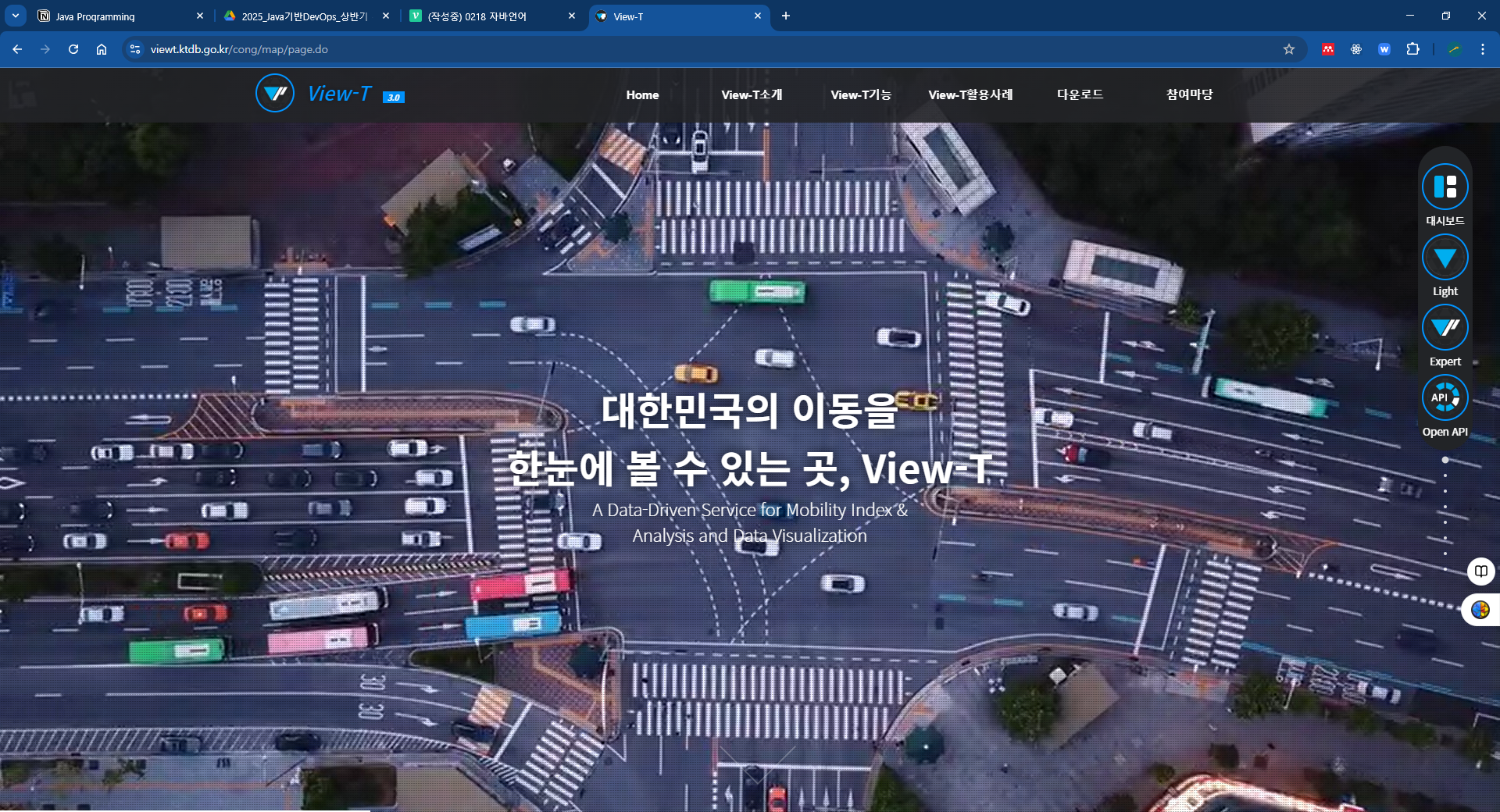Open the 다운로드 menu
Viewport: 1500px width, 812px height.
click(1080, 94)
